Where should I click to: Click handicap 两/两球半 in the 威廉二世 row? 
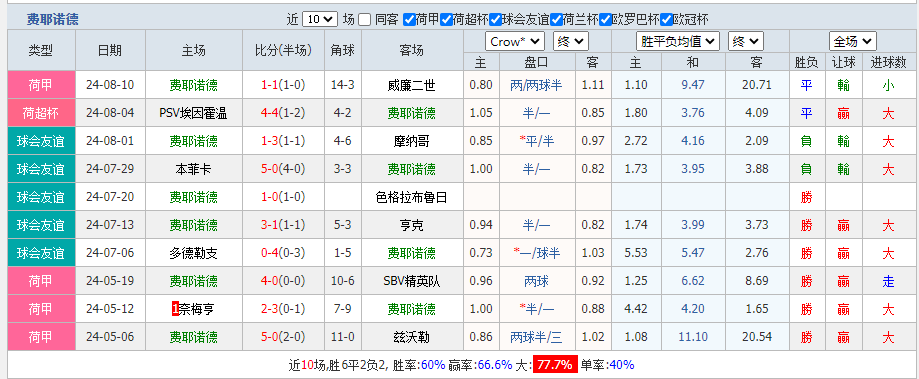click(x=536, y=86)
